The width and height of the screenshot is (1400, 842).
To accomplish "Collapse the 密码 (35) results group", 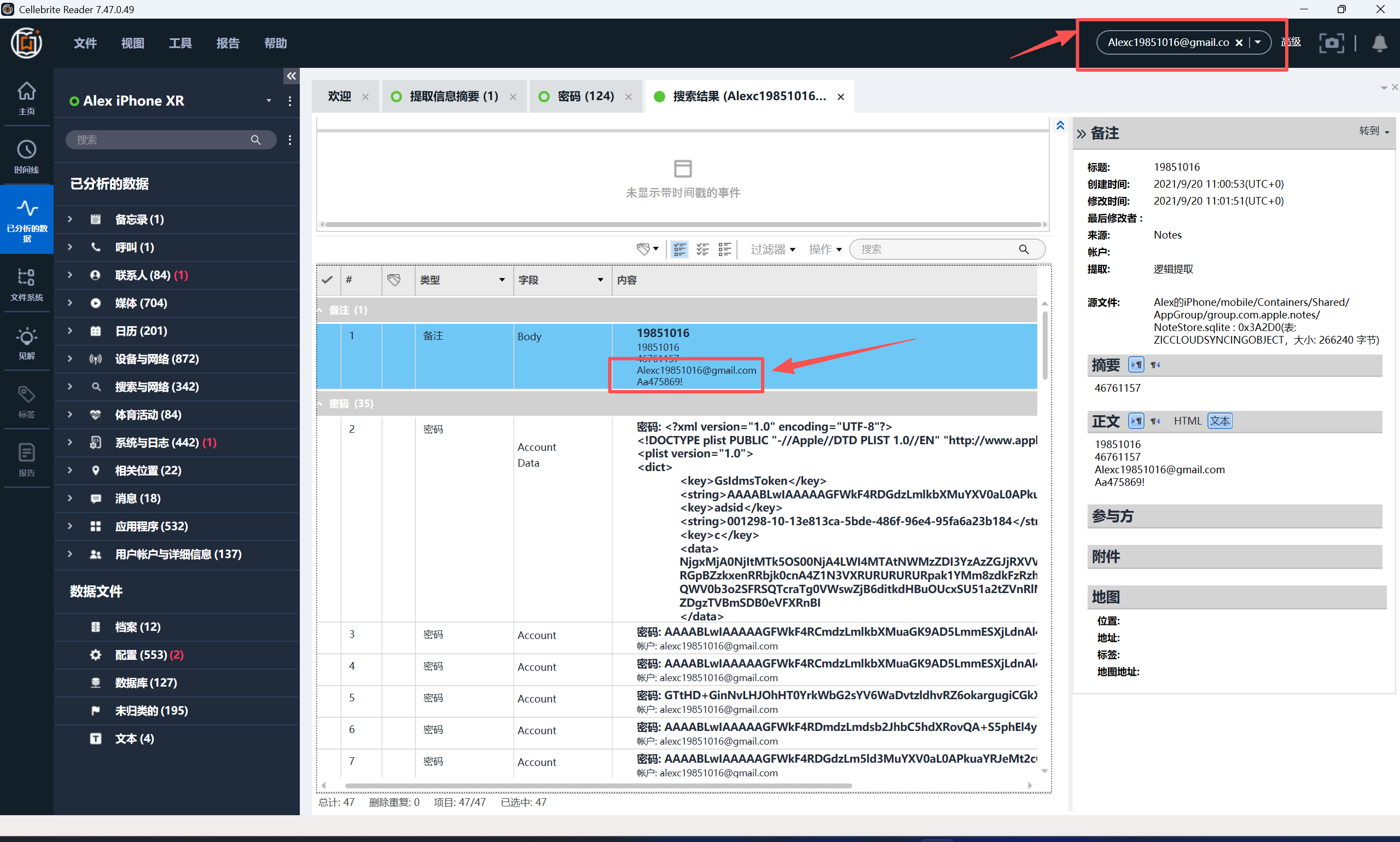I will point(321,403).
